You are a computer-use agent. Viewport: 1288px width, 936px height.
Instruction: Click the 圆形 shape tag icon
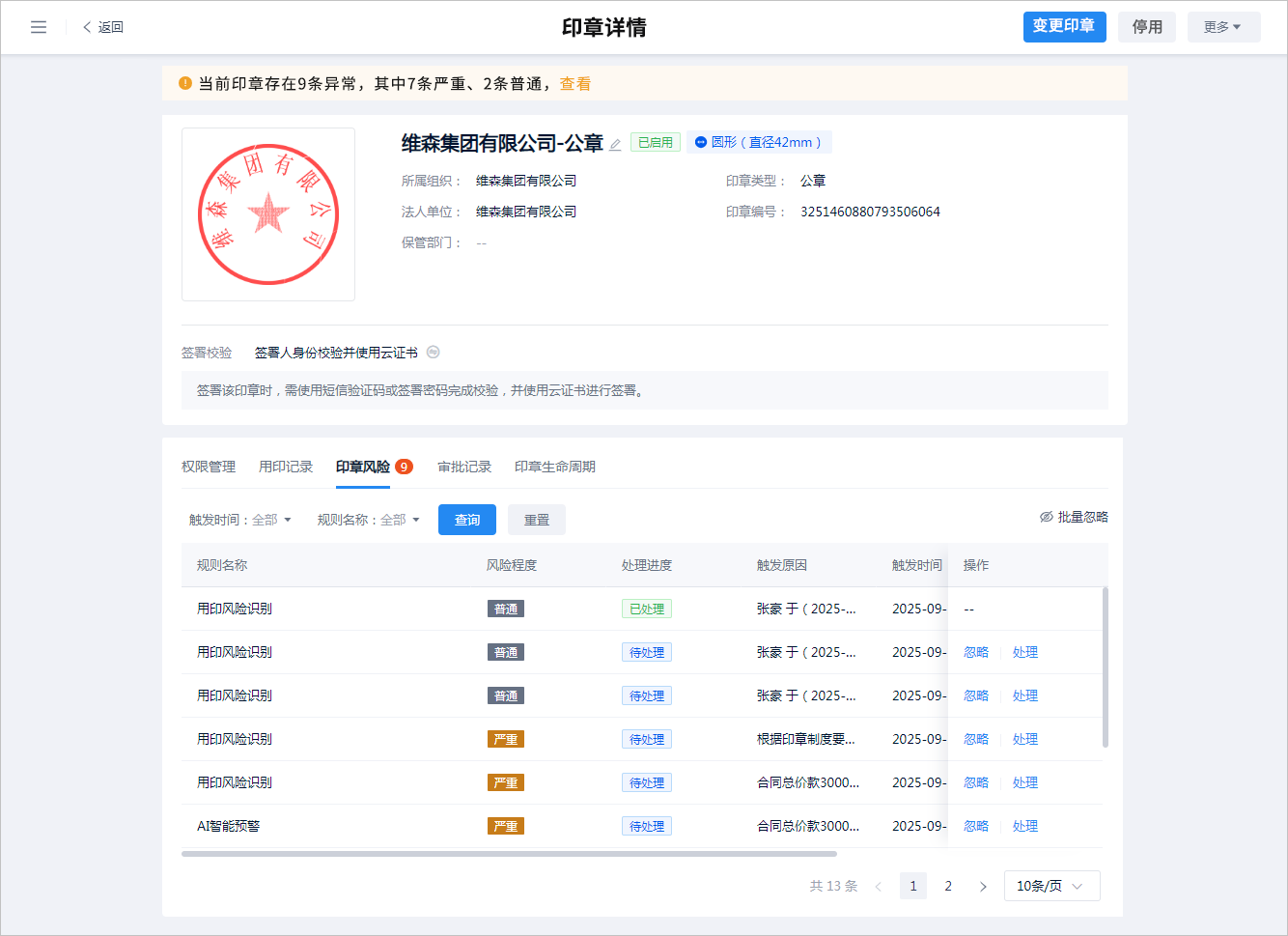701,142
